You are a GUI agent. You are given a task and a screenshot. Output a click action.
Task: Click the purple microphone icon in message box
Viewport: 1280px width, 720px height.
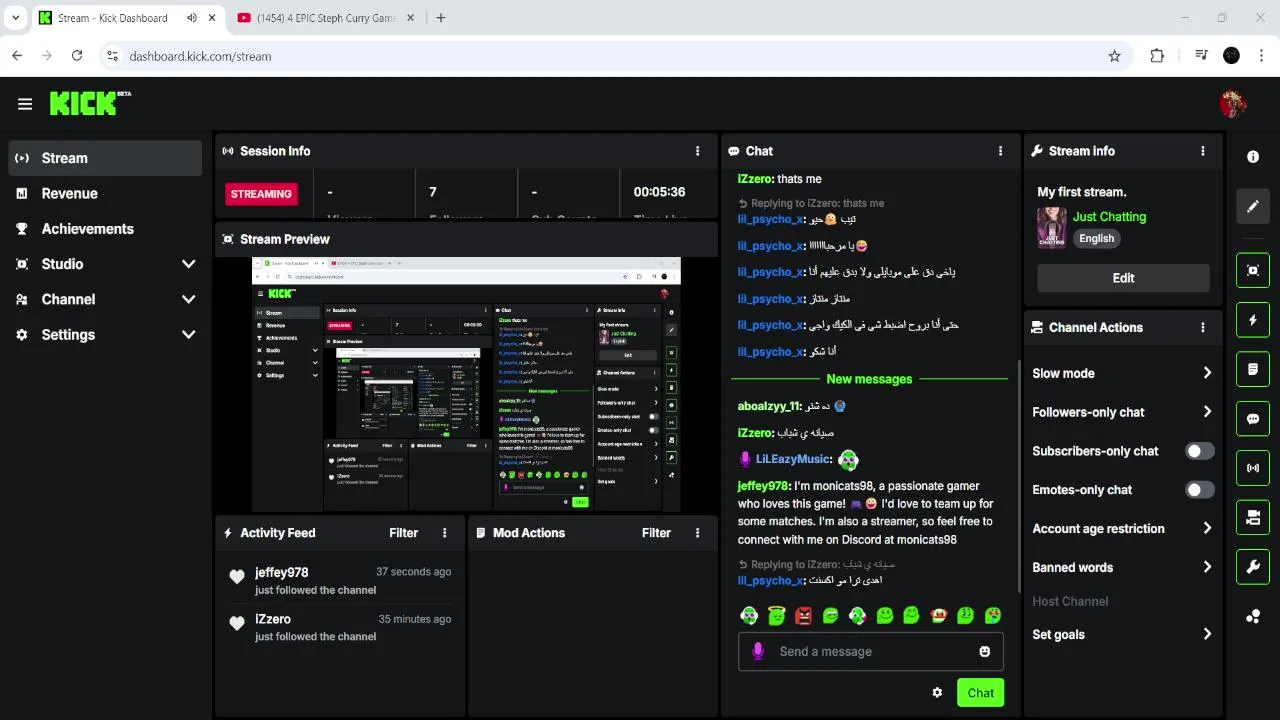pyautogui.click(x=757, y=651)
